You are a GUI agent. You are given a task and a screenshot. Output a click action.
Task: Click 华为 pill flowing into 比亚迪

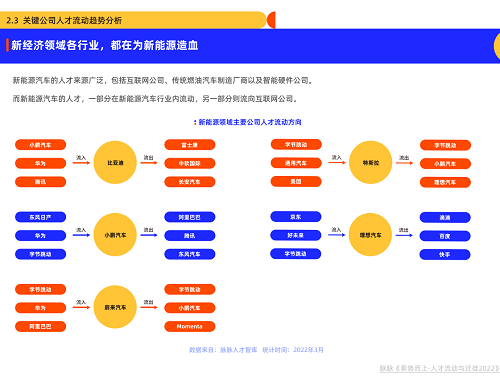40,163
